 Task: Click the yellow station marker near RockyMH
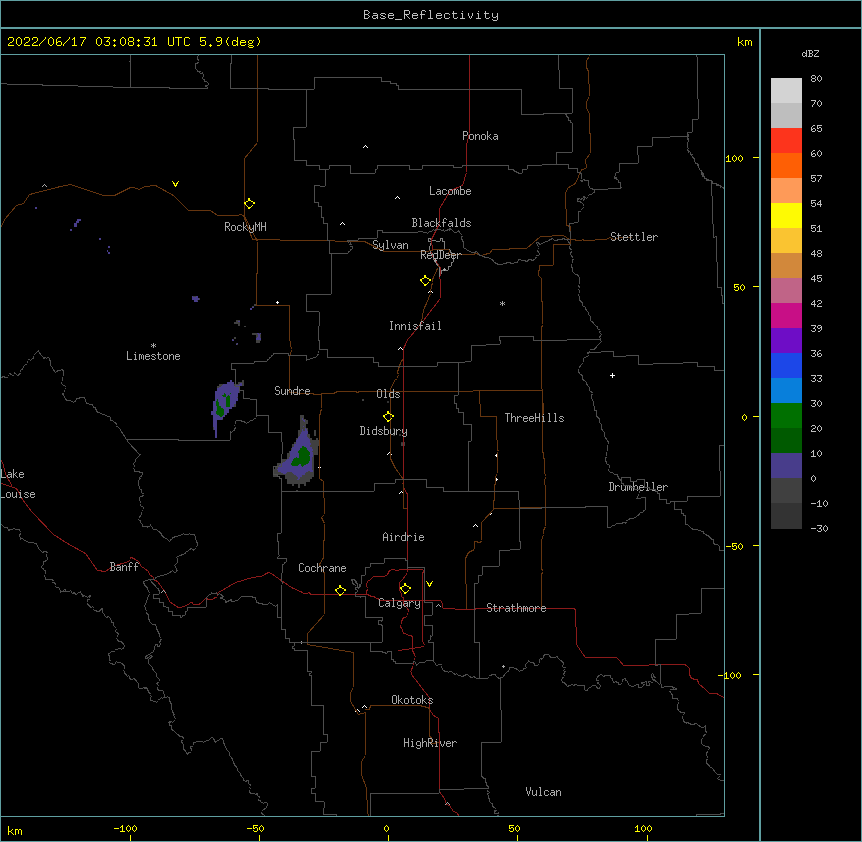pos(250,204)
